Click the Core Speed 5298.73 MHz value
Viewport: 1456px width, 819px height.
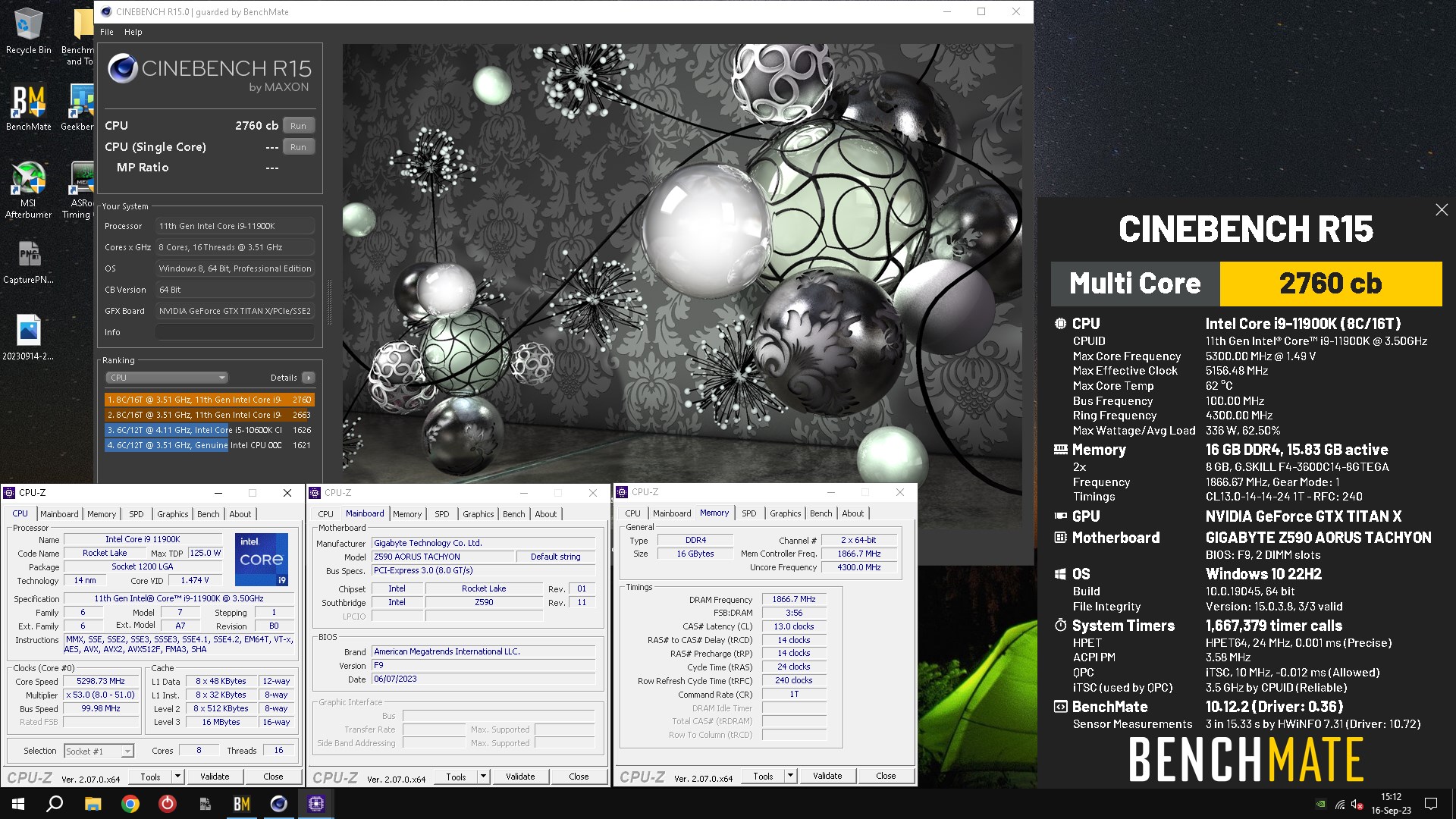(102, 681)
